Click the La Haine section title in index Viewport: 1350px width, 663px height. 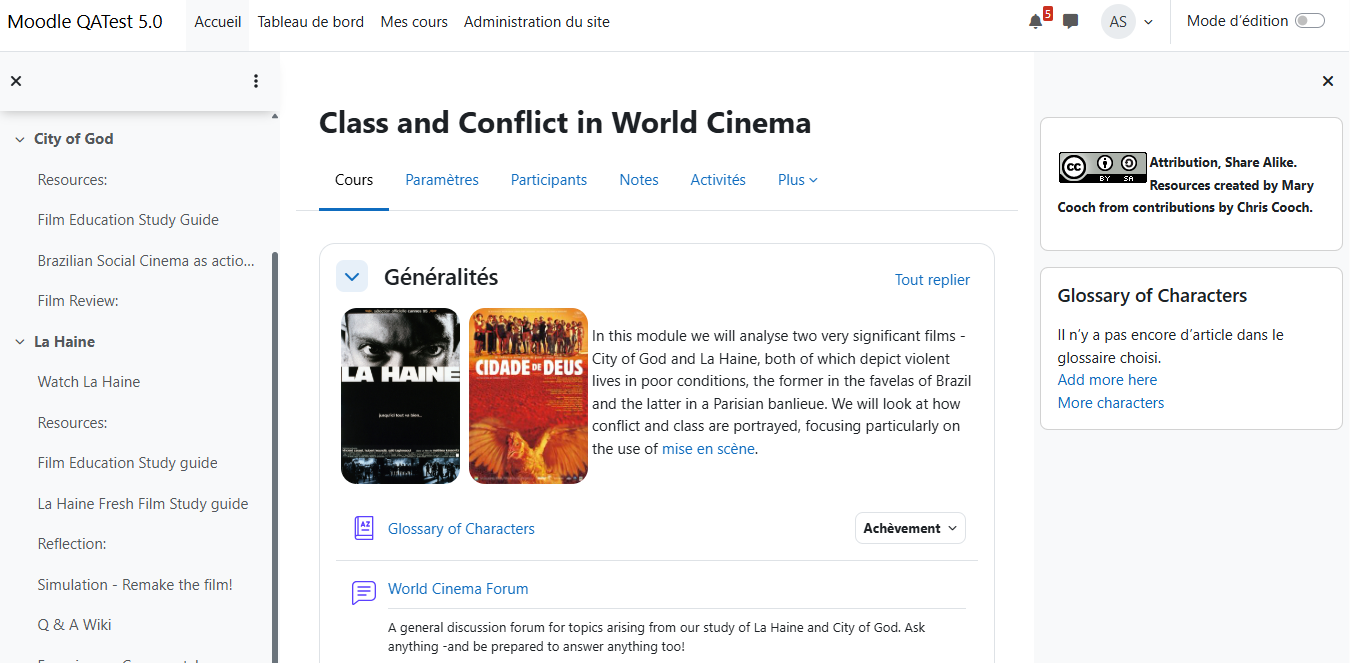[65, 342]
